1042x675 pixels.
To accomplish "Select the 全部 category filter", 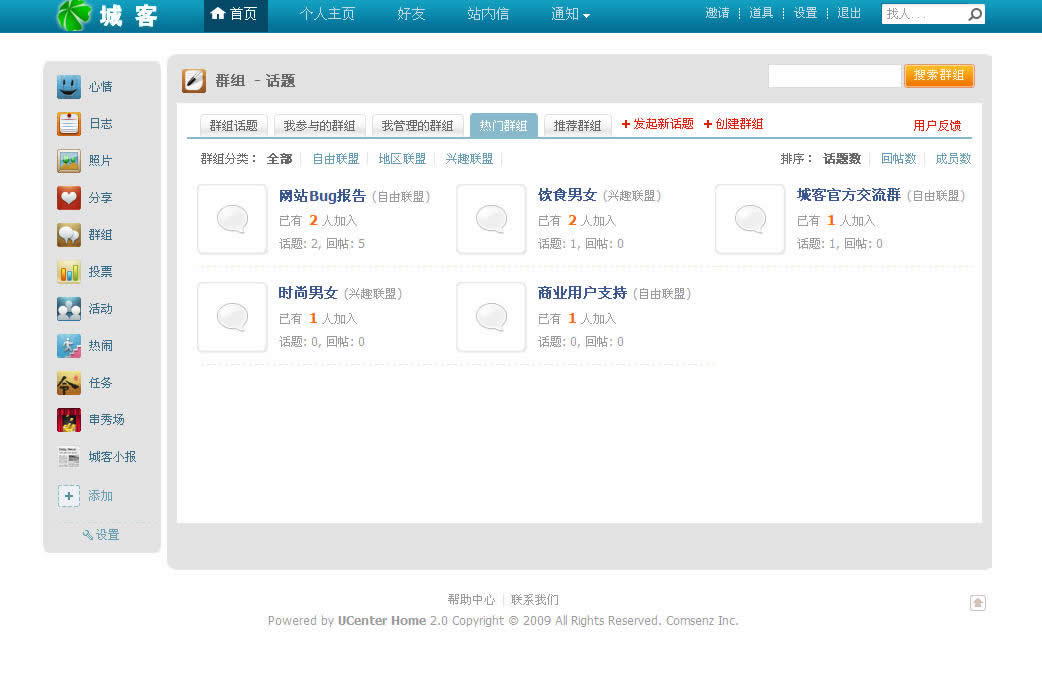I will (x=279, y=159).
